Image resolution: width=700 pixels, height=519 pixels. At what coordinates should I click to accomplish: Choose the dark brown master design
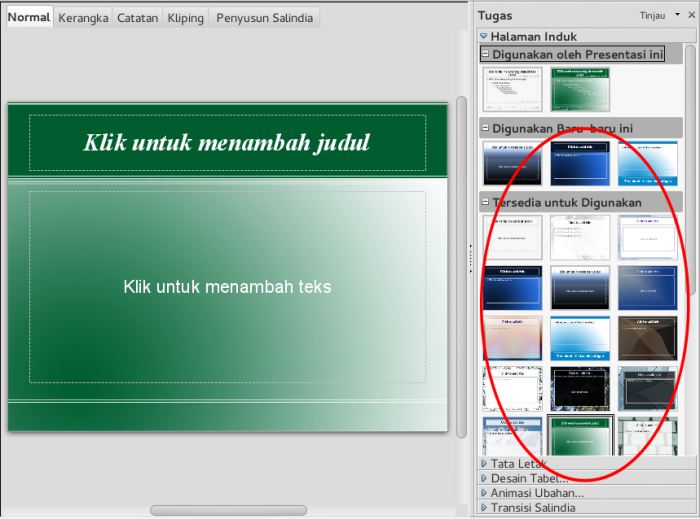pyautogui.click(x=647, y=338)
